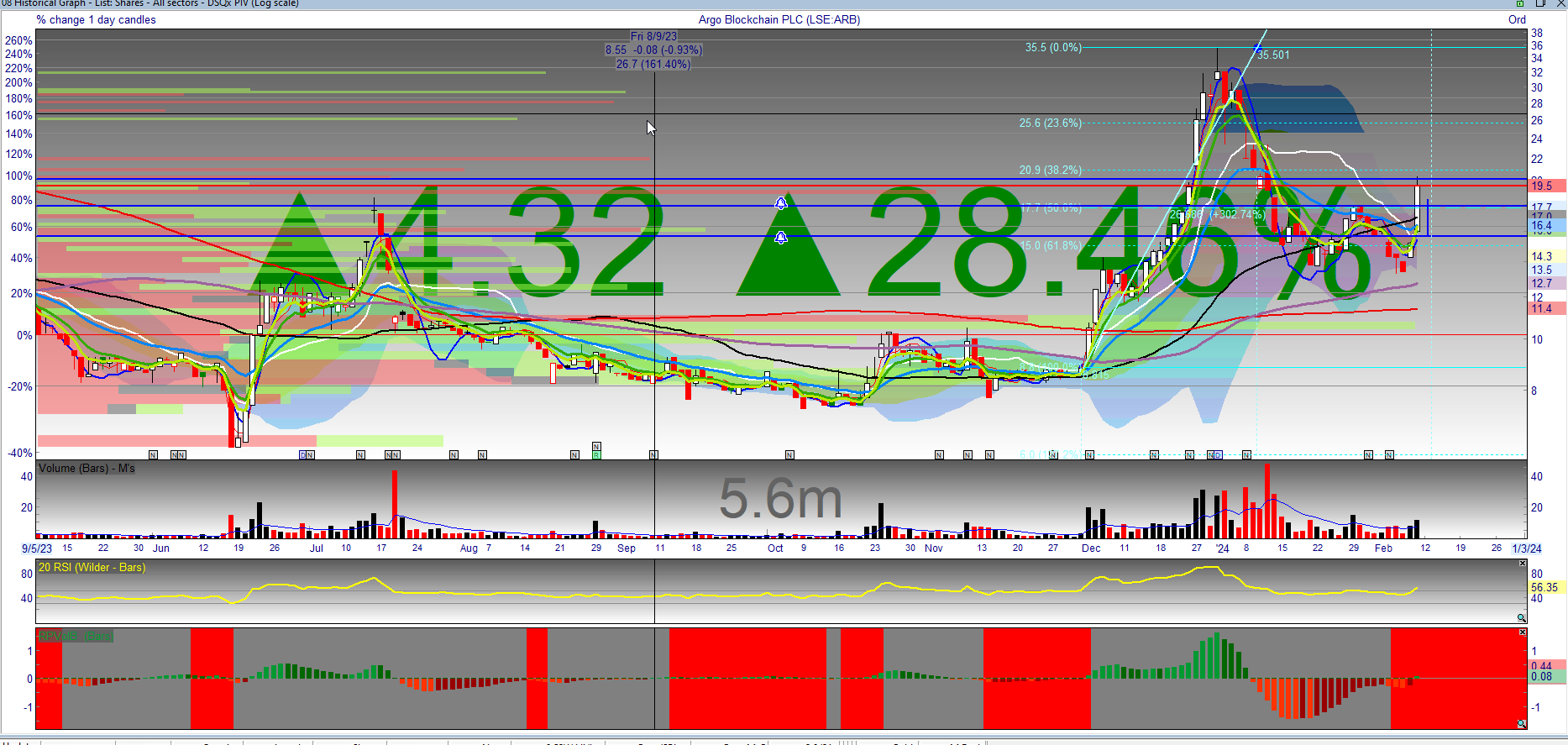Click the RSI panel magnifier icon
The height and width of the screenshot is (745, 1568).
(1521, 618)
